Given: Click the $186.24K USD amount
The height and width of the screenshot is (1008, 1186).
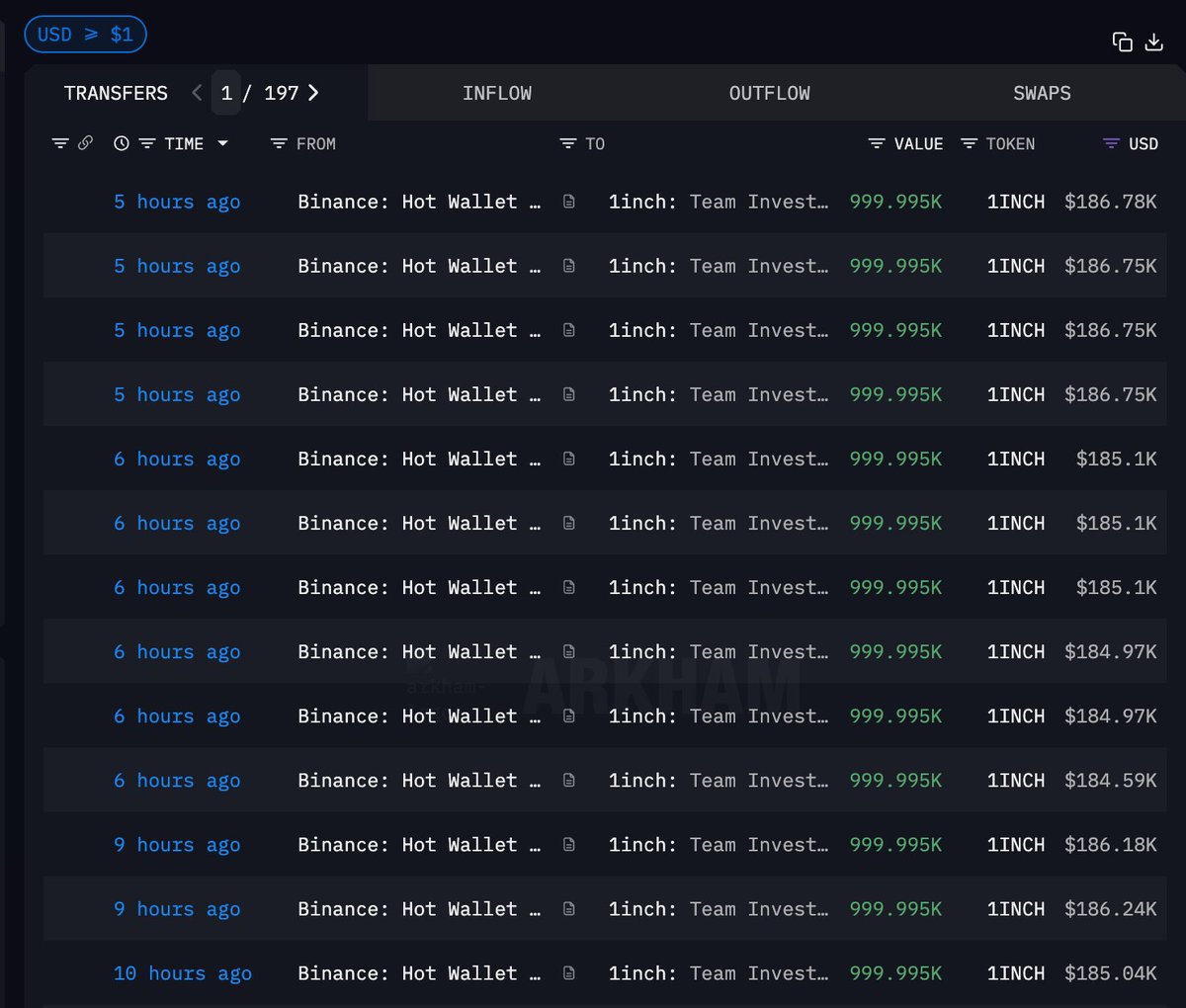Looking at the screenshot, I should [x=1111, y=909].
